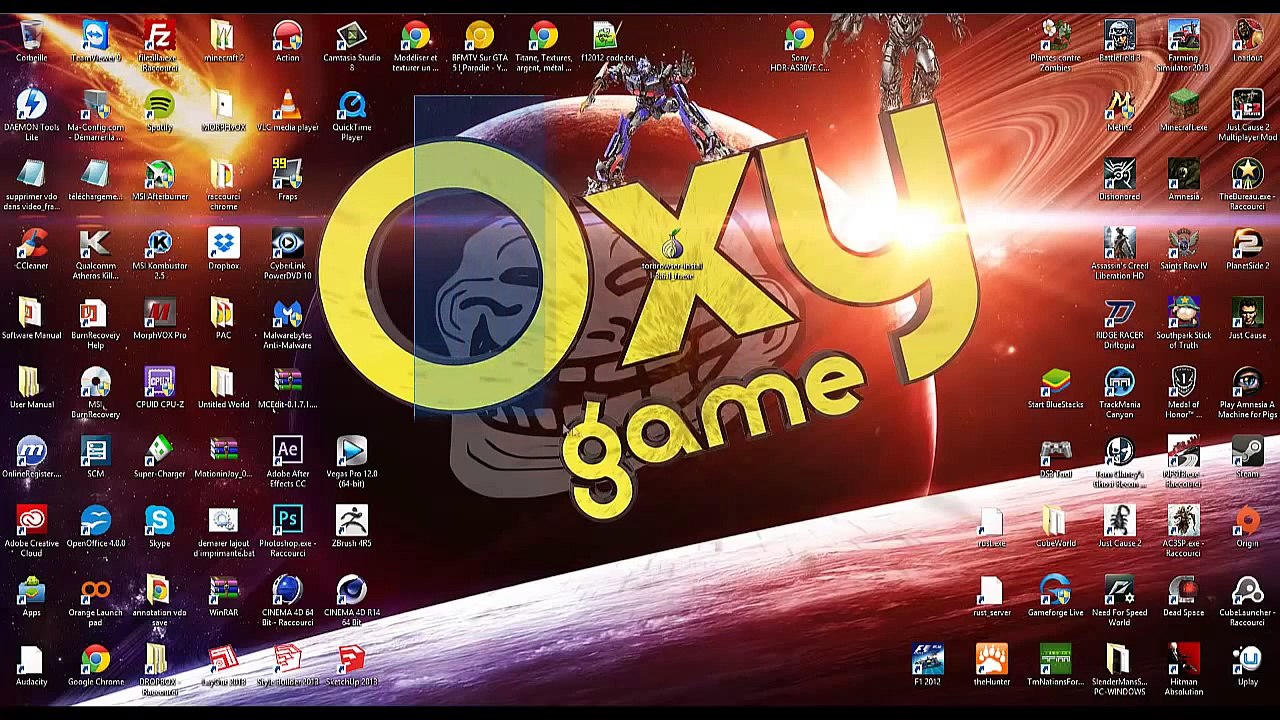The width and height of the screenshot is (1280, 720).
Task: Open the Steam shortcut
Action: (x=1247, y=452)
